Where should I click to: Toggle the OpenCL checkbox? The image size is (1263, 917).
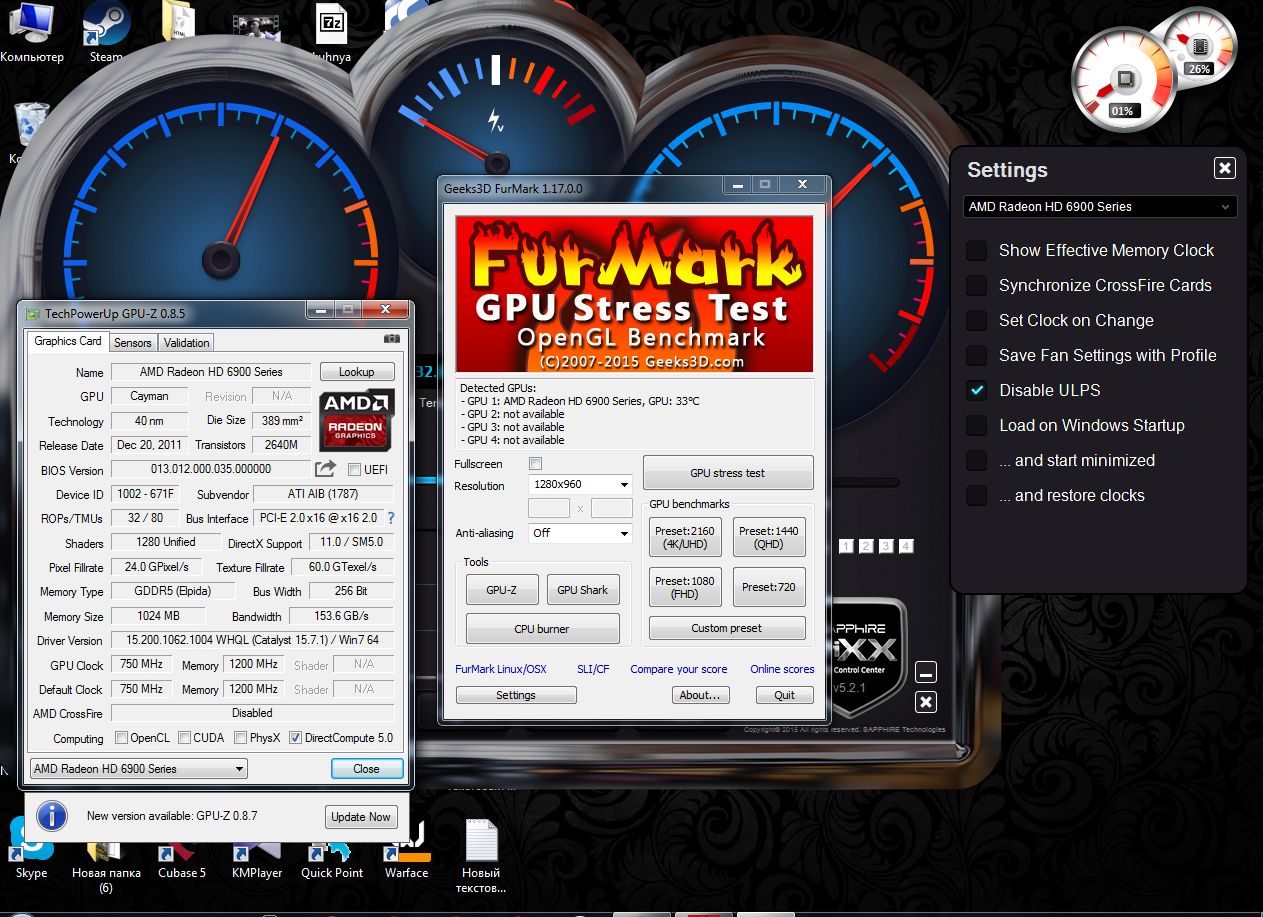point(121,738)
